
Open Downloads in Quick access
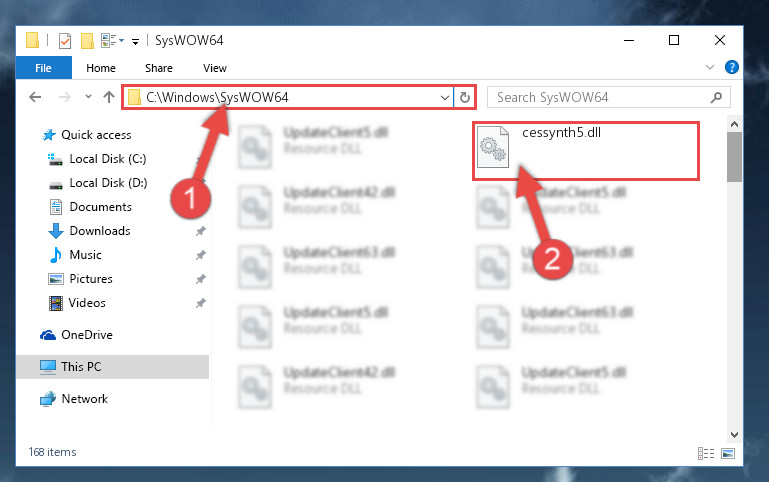point(100,230)
